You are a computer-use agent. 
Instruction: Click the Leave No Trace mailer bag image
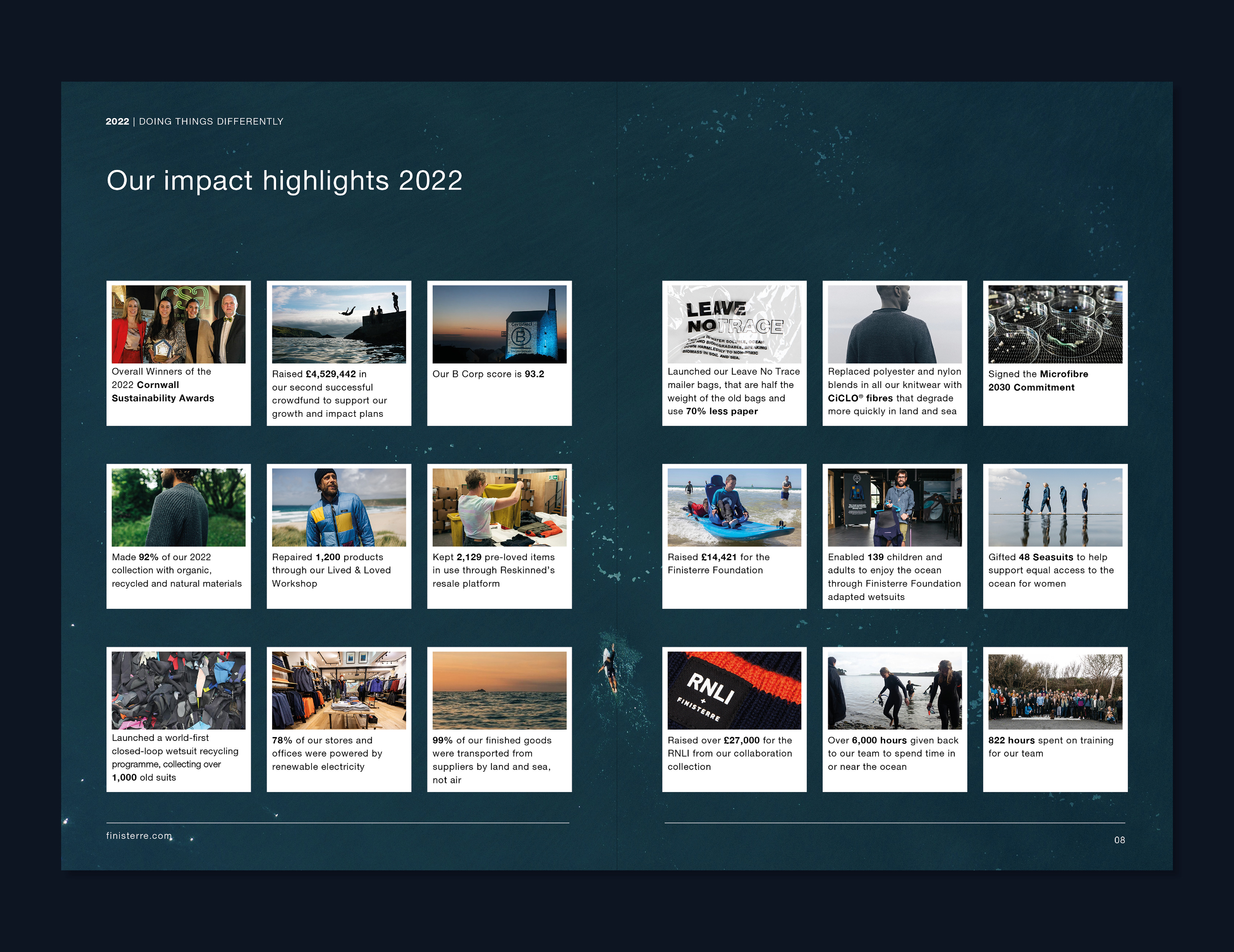[x=735, y=324]
